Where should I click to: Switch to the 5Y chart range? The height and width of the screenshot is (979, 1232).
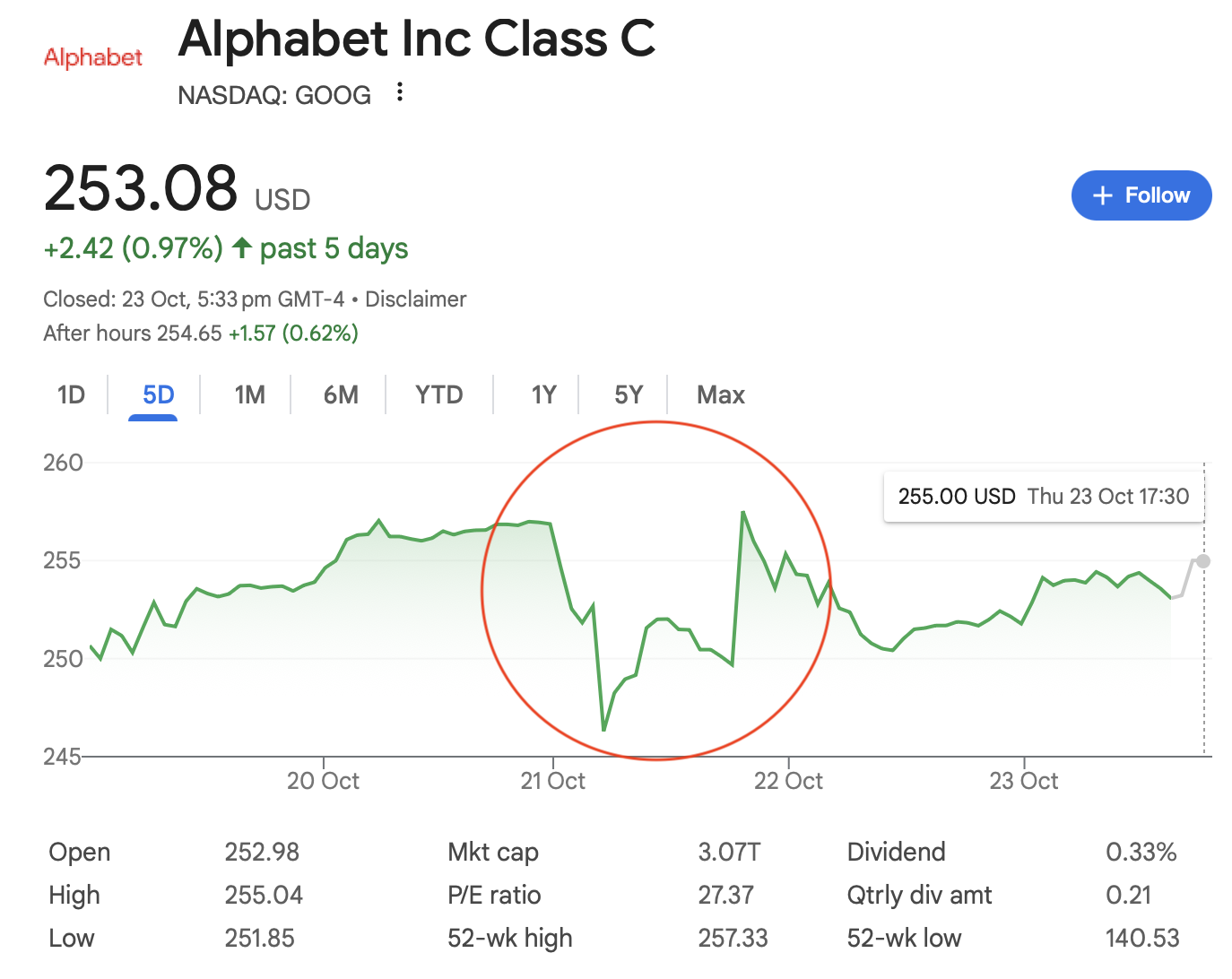pos(628,395)
